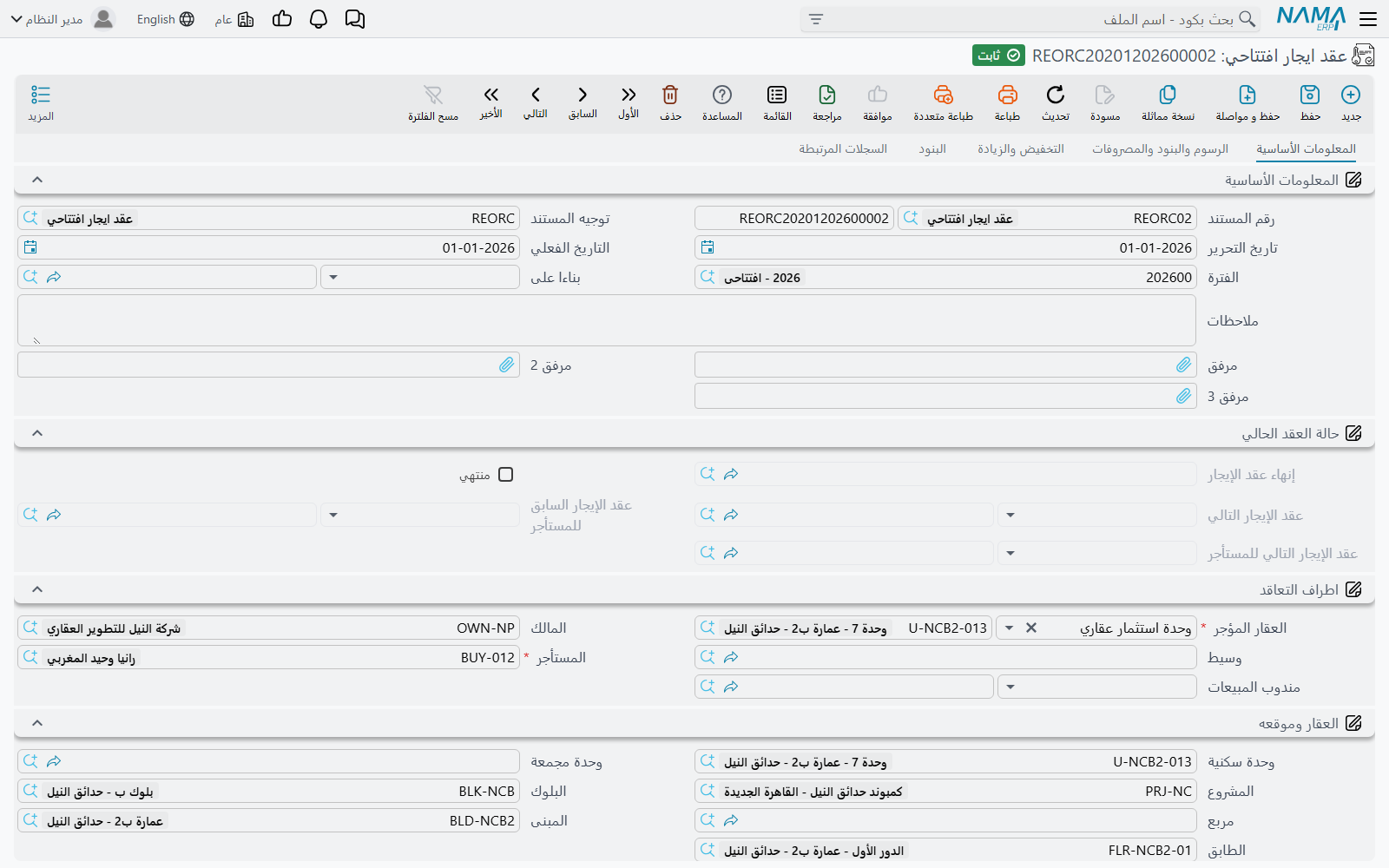This screenshot has height=868, width=1389.
Task: Open the بناءا على type dropdown
Action: coord(333,278)
